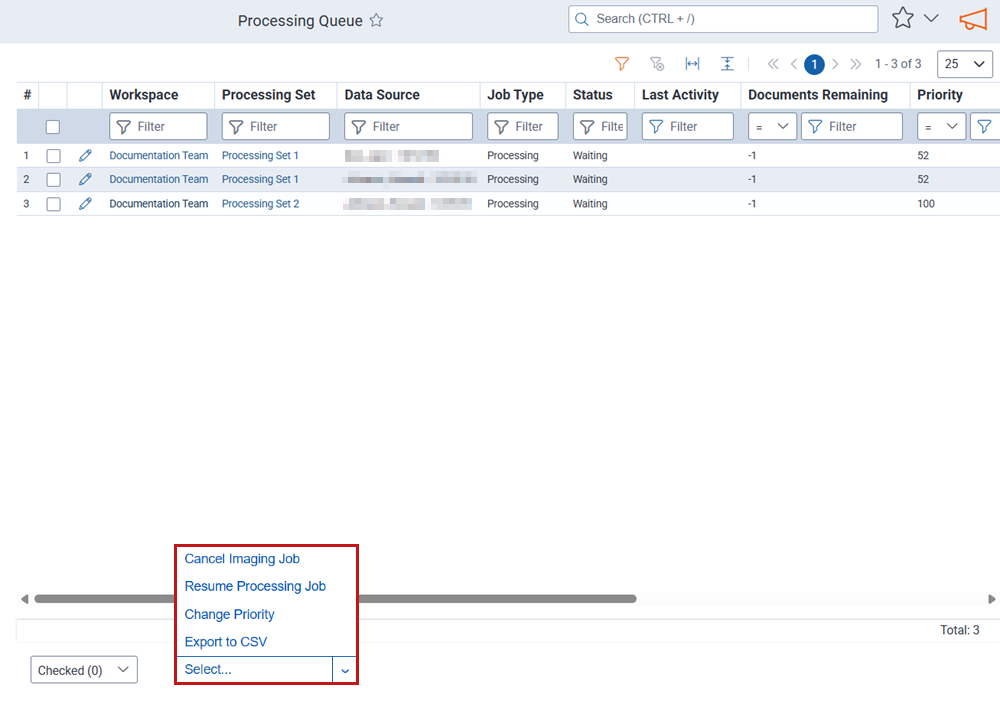Choose Resume Processing Job from the menu
1000x704 pixels.
coord(255,587)
